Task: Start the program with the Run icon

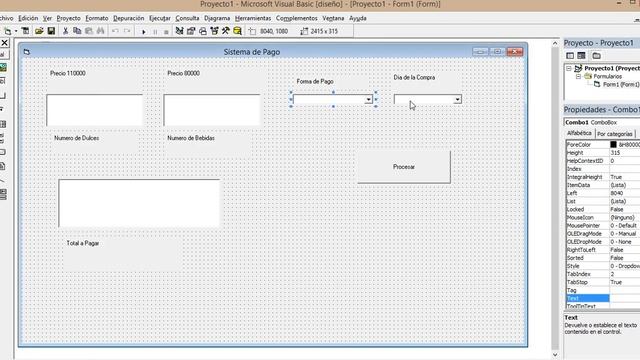Action: tap(144, 31)
